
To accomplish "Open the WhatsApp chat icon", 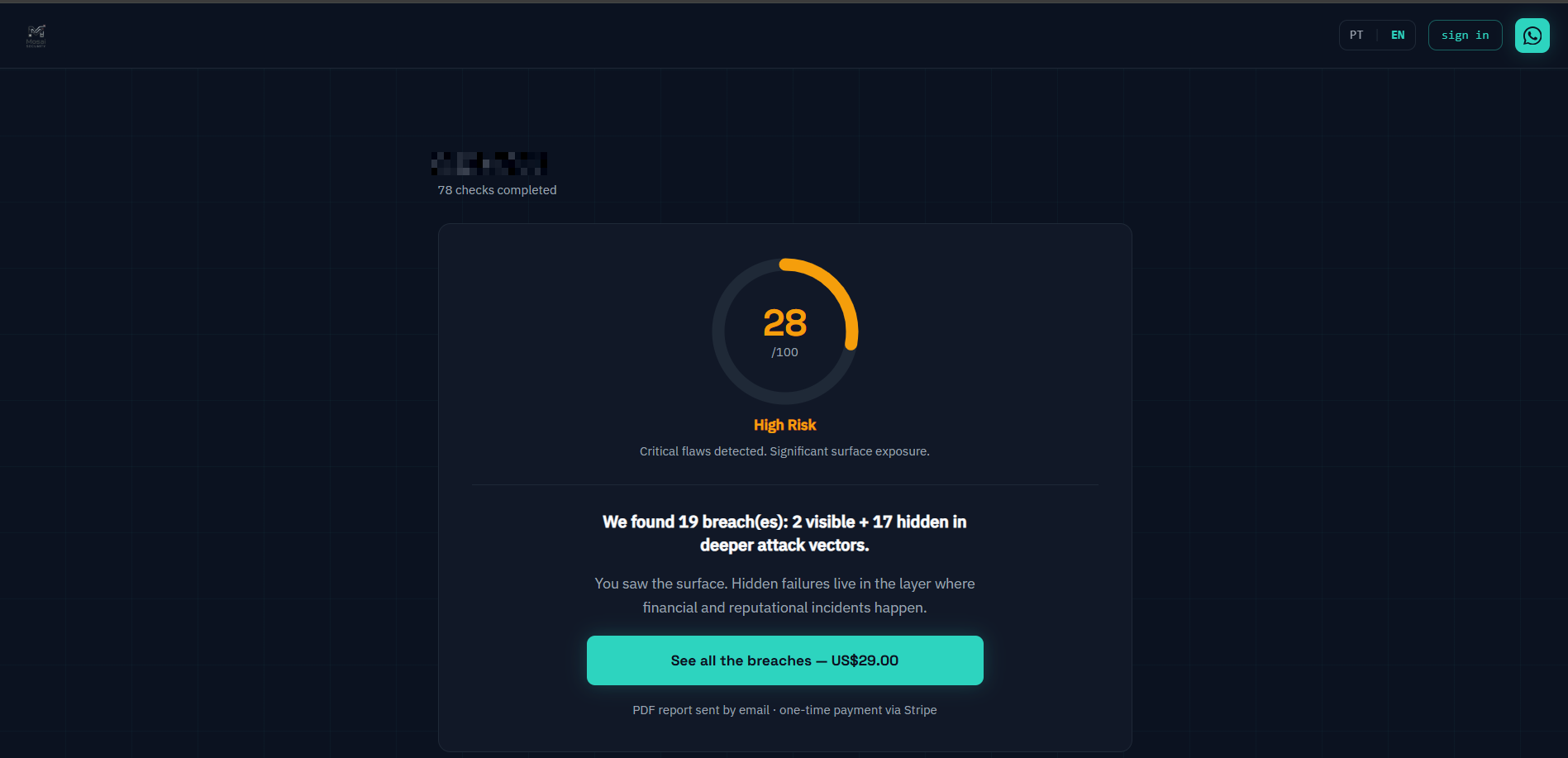I will (1532, 36).
